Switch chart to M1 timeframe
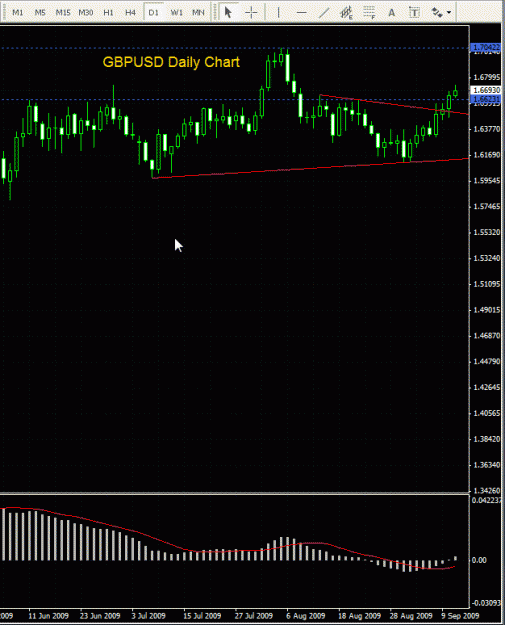 (x=18, y=12)
